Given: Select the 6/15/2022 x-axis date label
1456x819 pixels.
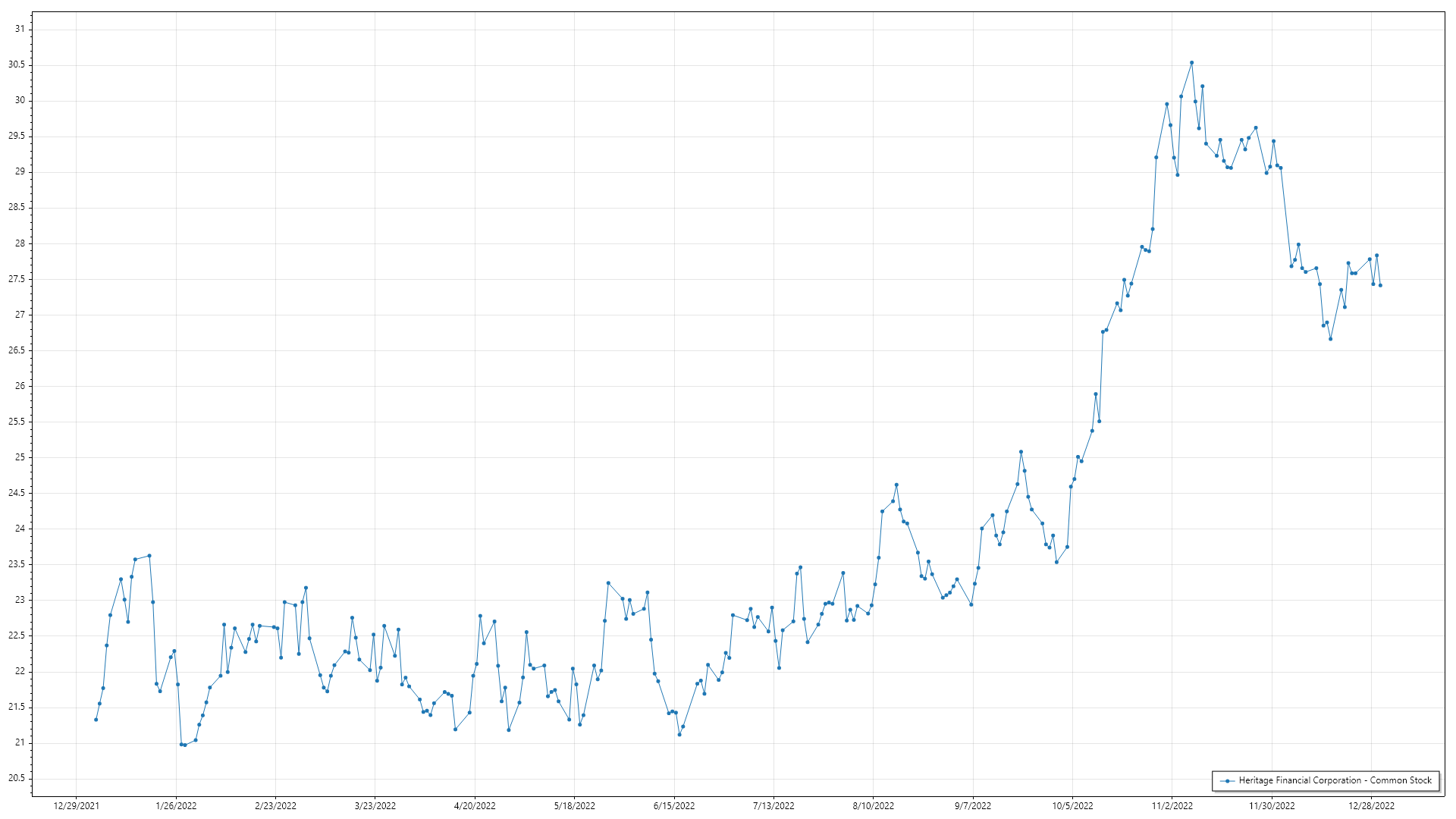Looking at the screenshot, I should pos(674,805).
